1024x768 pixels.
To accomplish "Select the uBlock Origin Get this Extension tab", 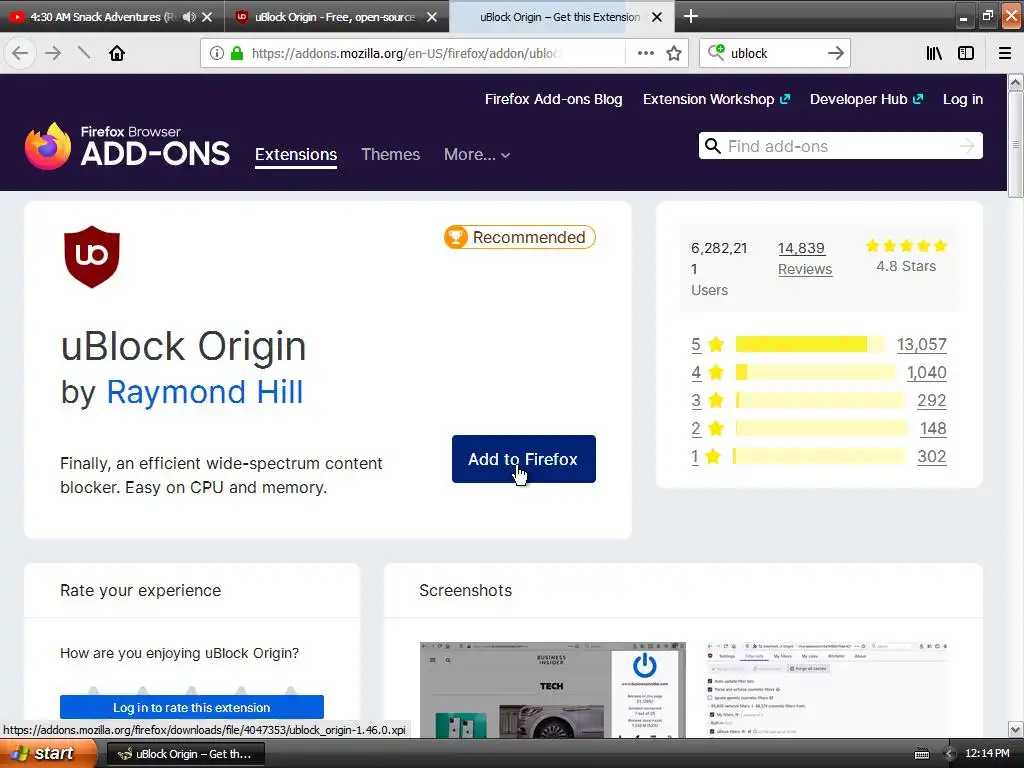I will (x=559, y=17).
